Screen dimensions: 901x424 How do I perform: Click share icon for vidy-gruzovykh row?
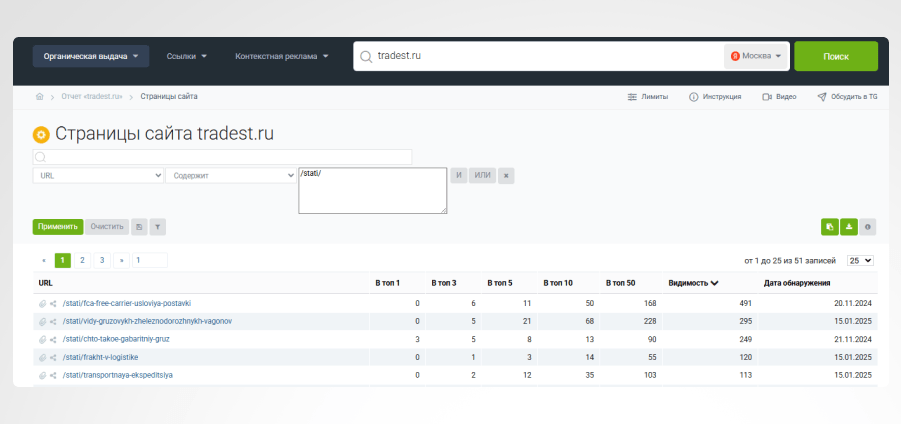click(x=53, y=322)
